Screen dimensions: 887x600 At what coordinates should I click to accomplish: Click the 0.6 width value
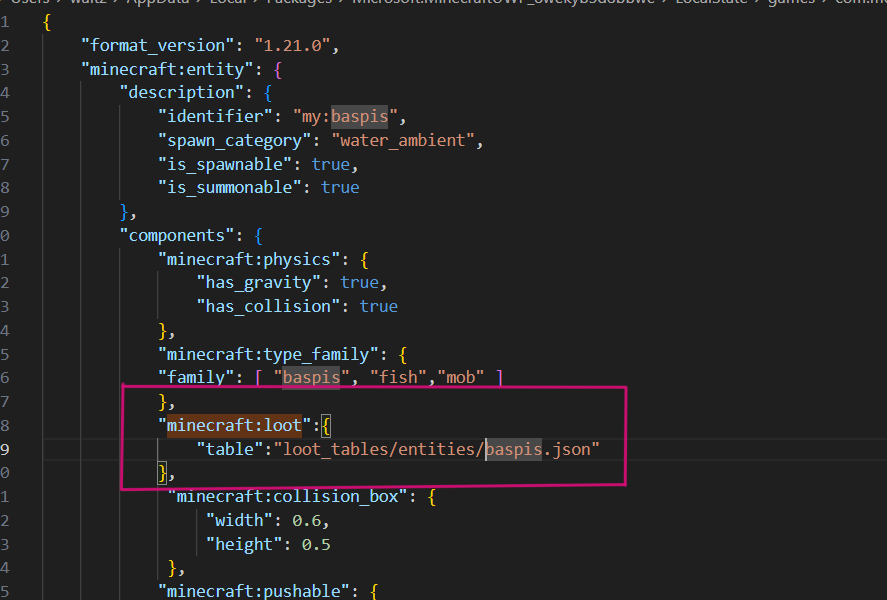click(311, 520)
